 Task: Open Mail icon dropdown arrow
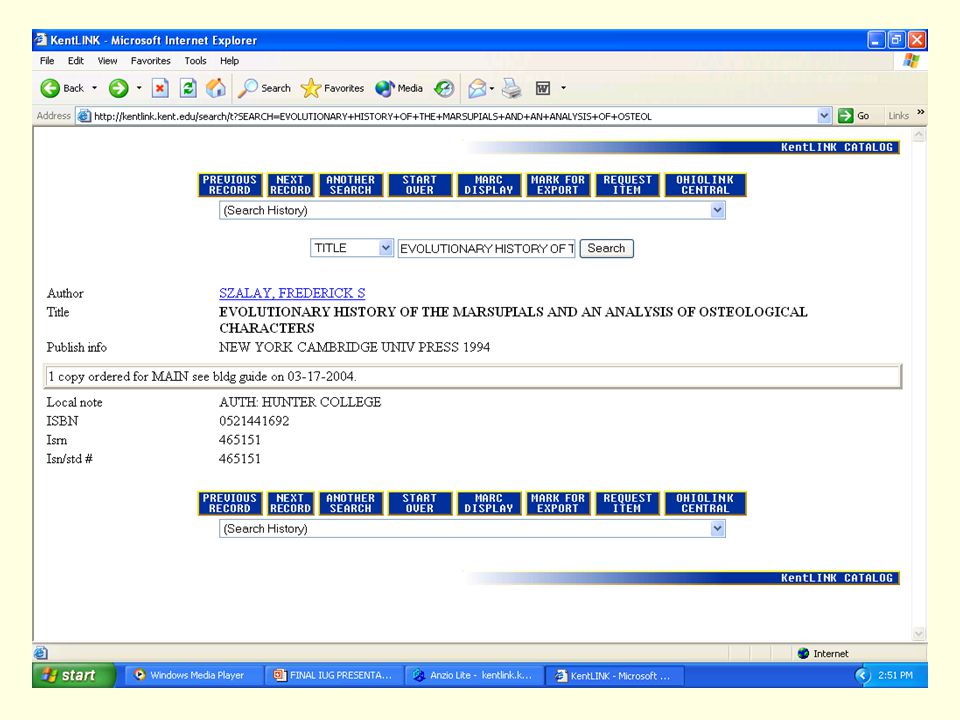[492, 89]
